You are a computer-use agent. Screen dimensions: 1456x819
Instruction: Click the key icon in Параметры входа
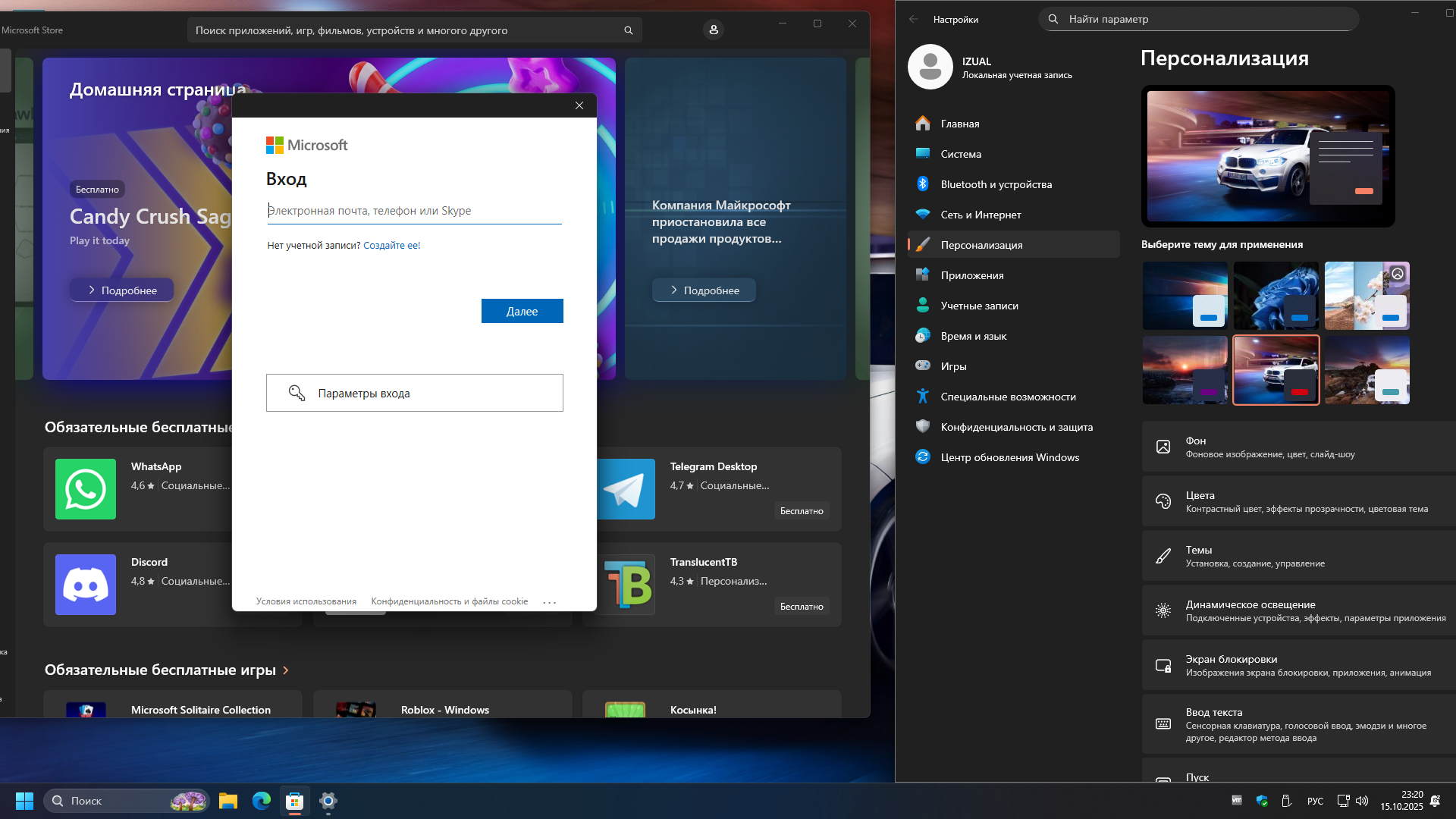pos(297,393)
